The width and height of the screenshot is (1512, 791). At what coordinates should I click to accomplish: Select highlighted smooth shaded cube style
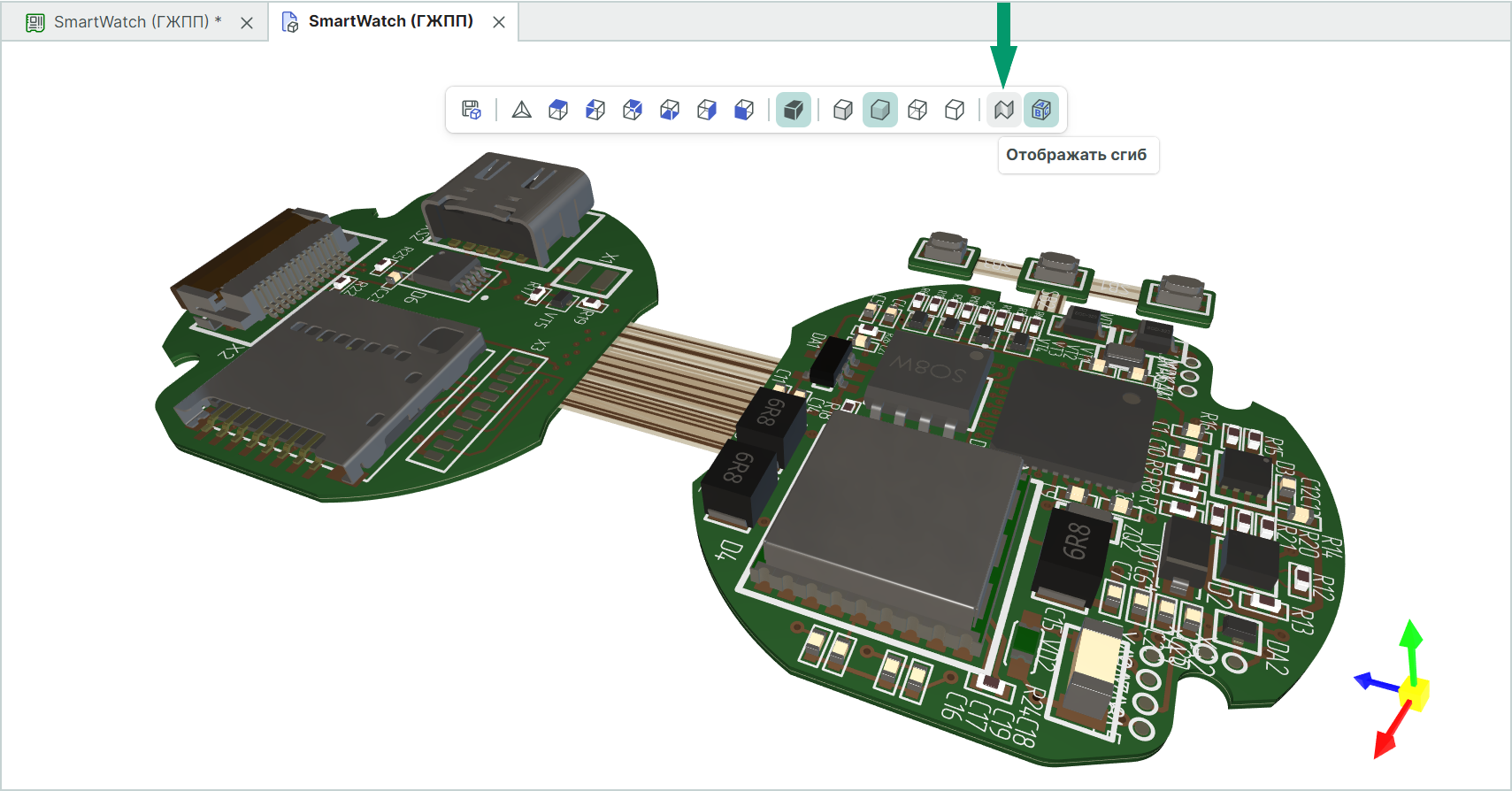click(880, 110)
